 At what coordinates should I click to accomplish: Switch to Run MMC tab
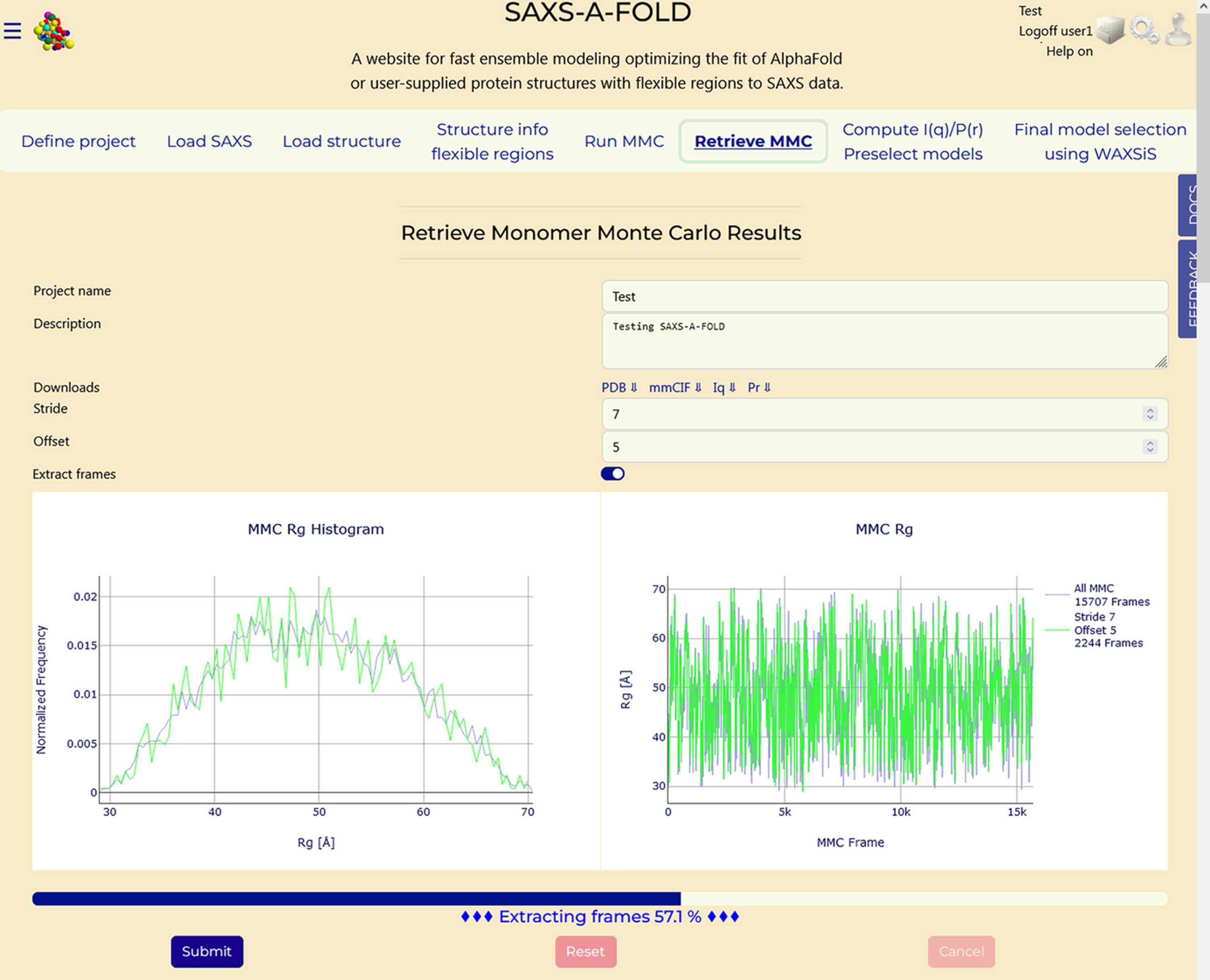pos(624,141)
